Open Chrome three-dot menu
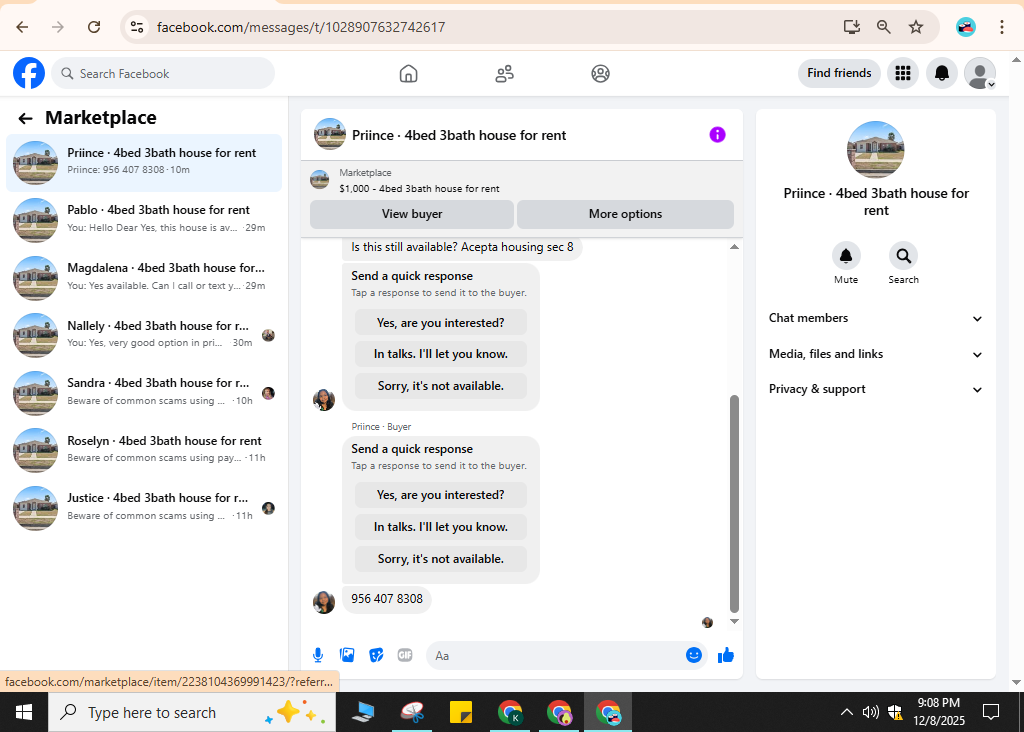This screenshot has height=732, width=1024. pos(1001,27)
